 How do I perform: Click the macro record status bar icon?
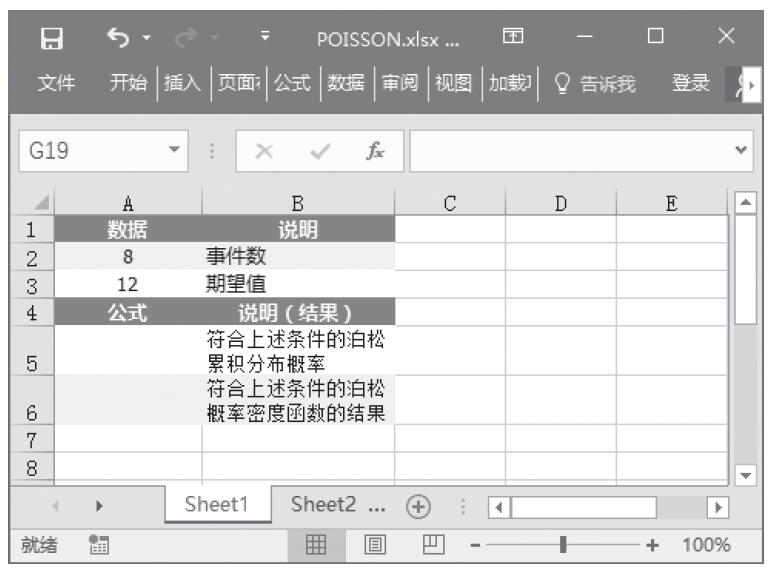(97, 545)
